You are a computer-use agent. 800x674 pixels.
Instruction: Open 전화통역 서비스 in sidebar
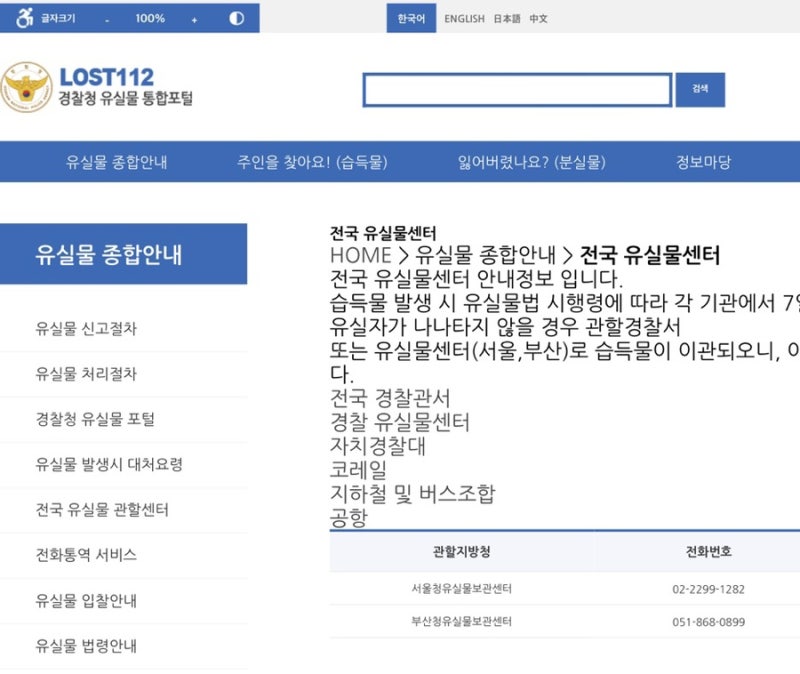(86, 555)
